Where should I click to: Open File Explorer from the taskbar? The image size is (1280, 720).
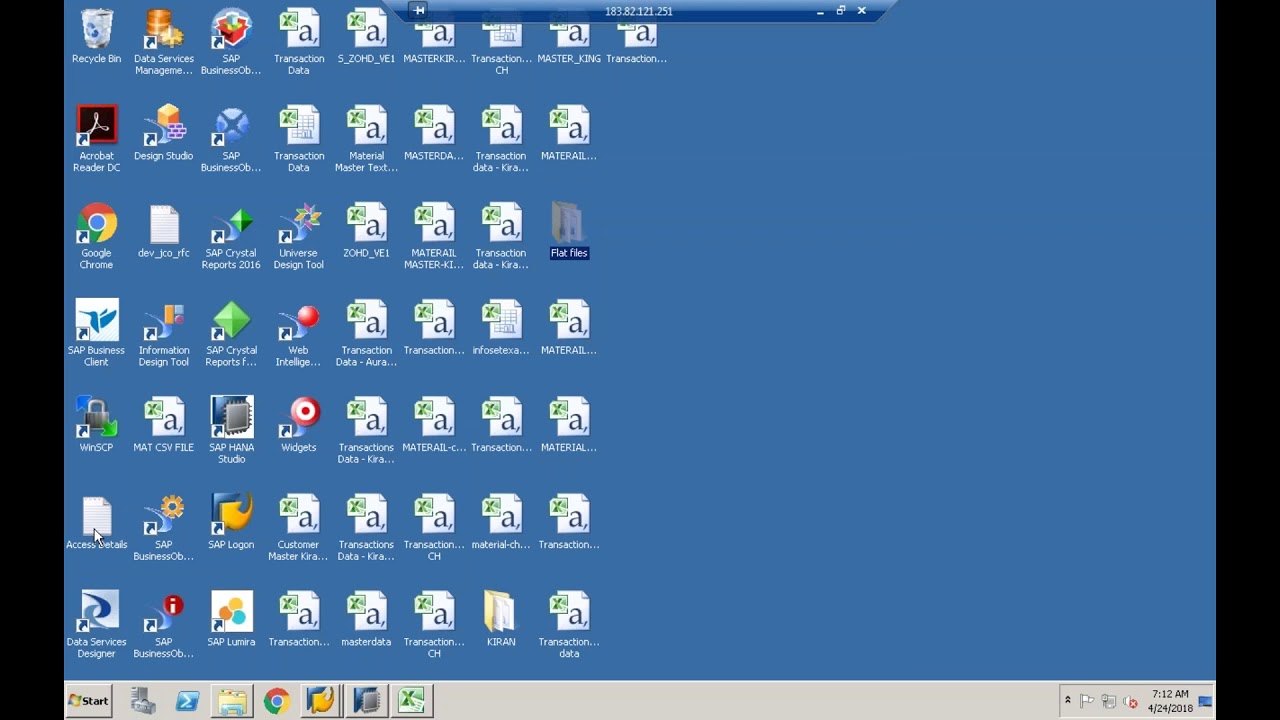(232, 701)
